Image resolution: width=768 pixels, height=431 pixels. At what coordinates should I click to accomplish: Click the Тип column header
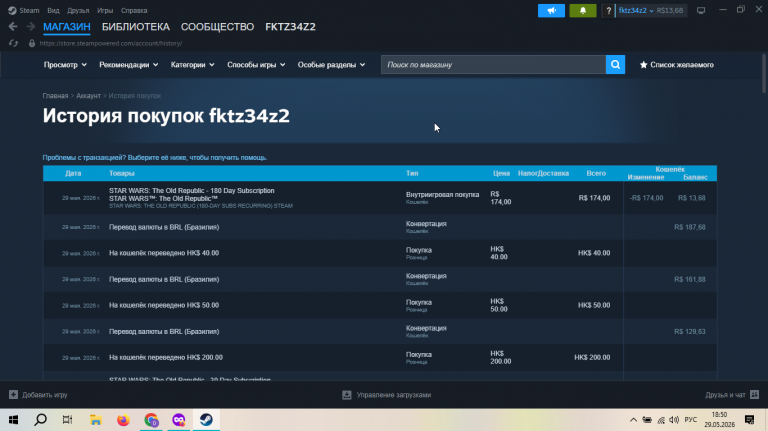[412, 173]
